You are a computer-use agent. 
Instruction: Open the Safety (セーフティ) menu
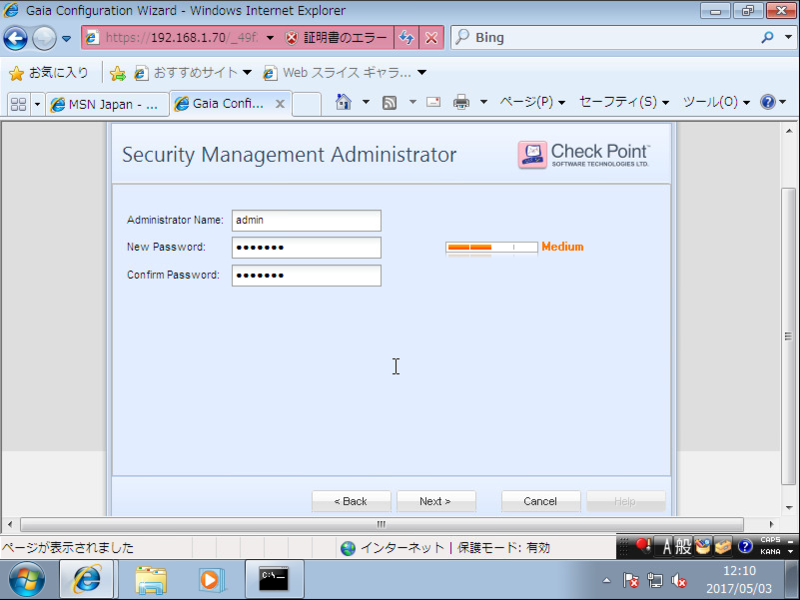[x=623, y=102]
